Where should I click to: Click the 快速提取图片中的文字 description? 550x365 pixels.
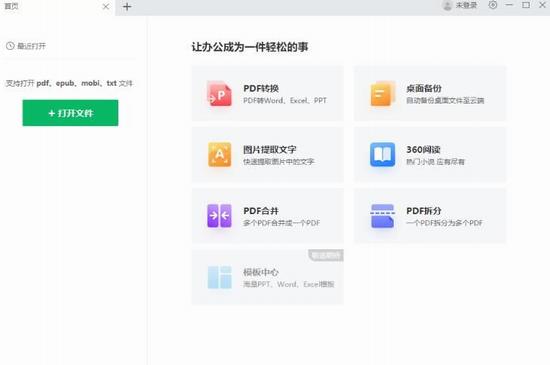[279, 162]
